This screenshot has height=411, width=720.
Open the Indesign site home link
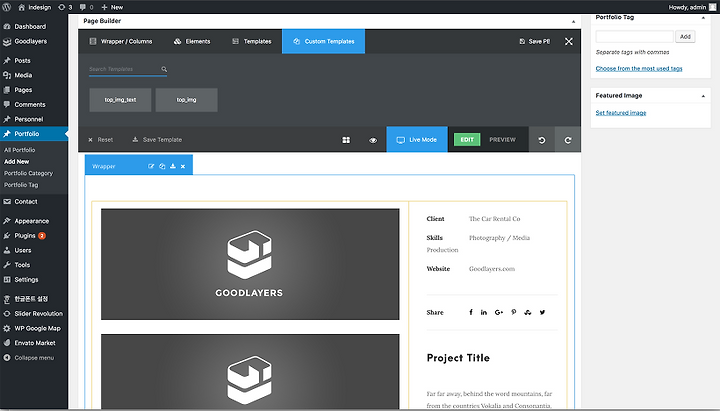35,7
